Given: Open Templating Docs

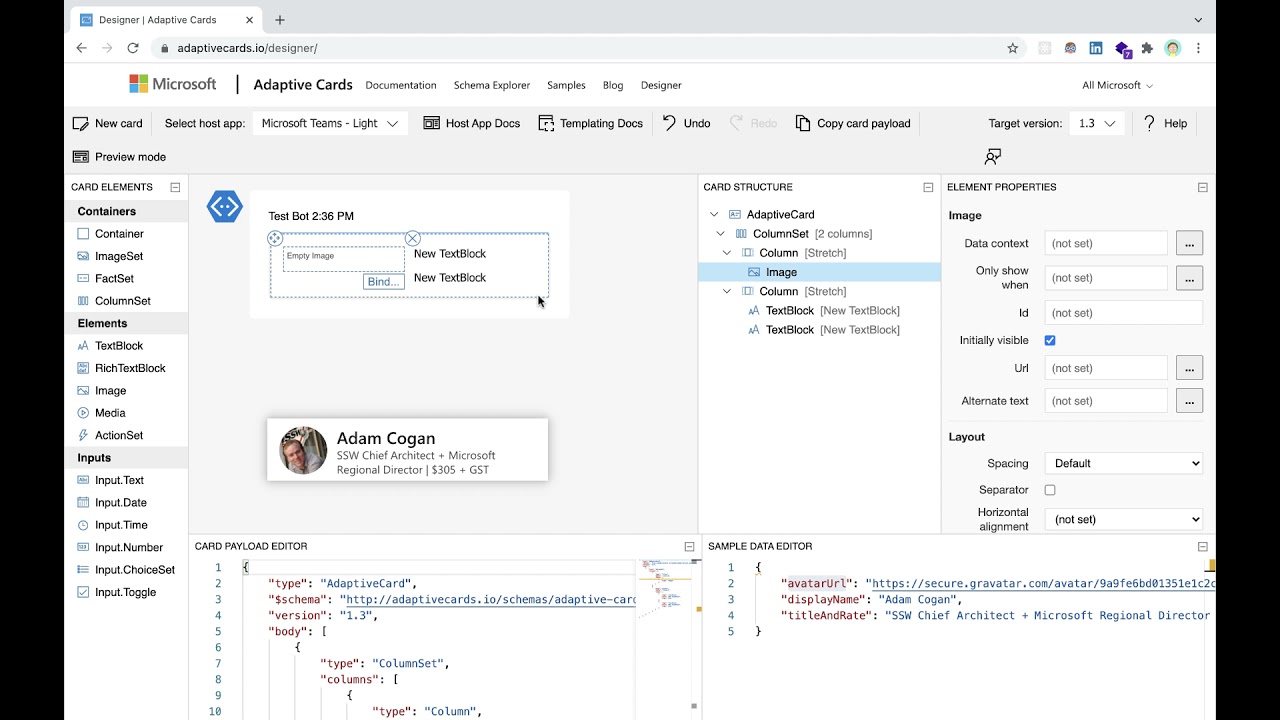Looking at the screenshot, I should pos(590,124).
